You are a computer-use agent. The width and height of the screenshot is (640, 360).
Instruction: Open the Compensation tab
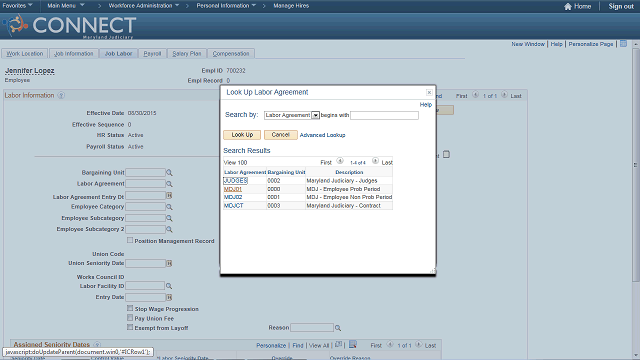[231, 53]
